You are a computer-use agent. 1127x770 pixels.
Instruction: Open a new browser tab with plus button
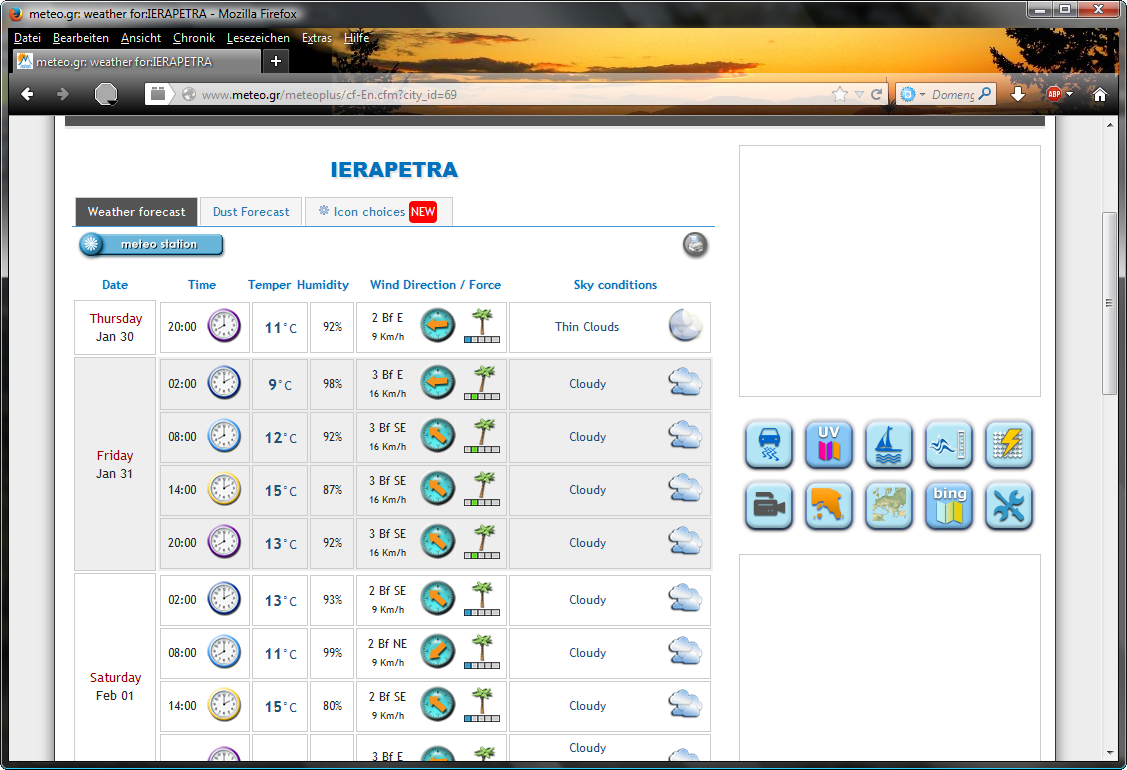coord(276,61)
